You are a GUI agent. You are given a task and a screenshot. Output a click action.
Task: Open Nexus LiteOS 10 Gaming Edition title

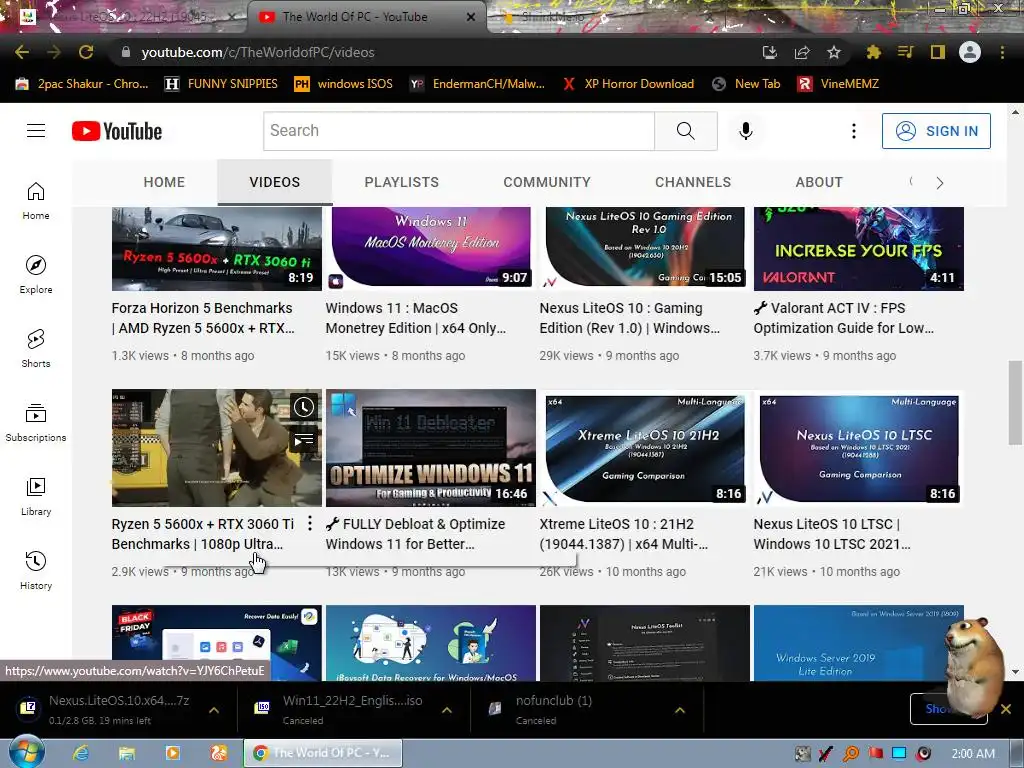pyautogui.click(x=630, y=318)
